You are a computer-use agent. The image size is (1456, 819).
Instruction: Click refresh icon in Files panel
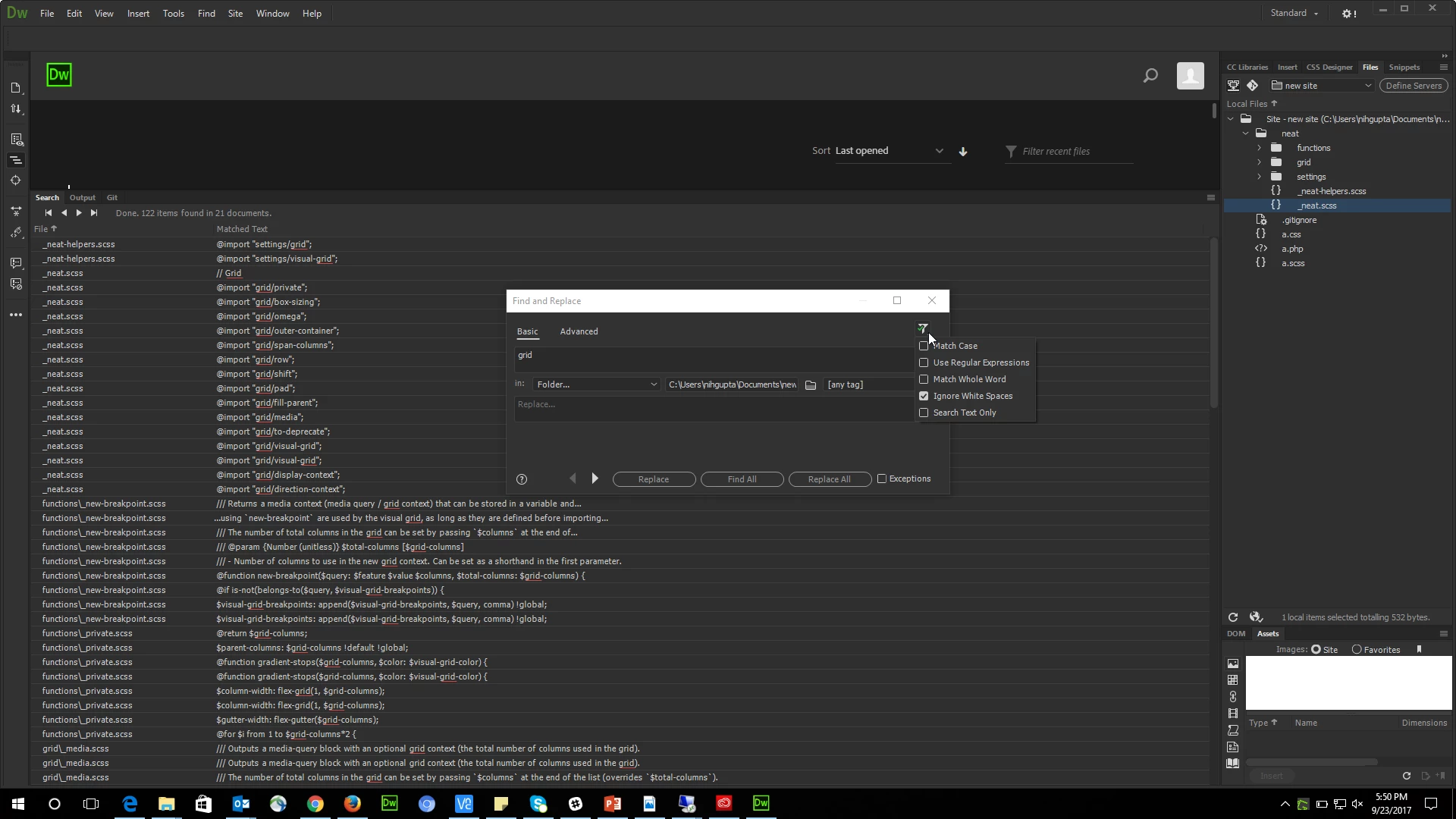point(1233,617)
